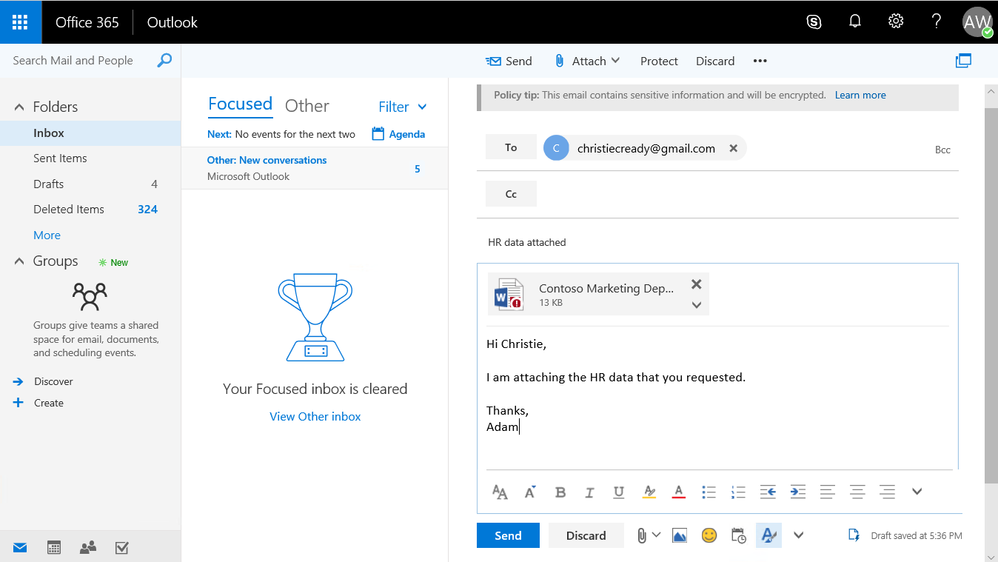998x562 pixels.
Task: Apply underline formatting
Action: 619,492
